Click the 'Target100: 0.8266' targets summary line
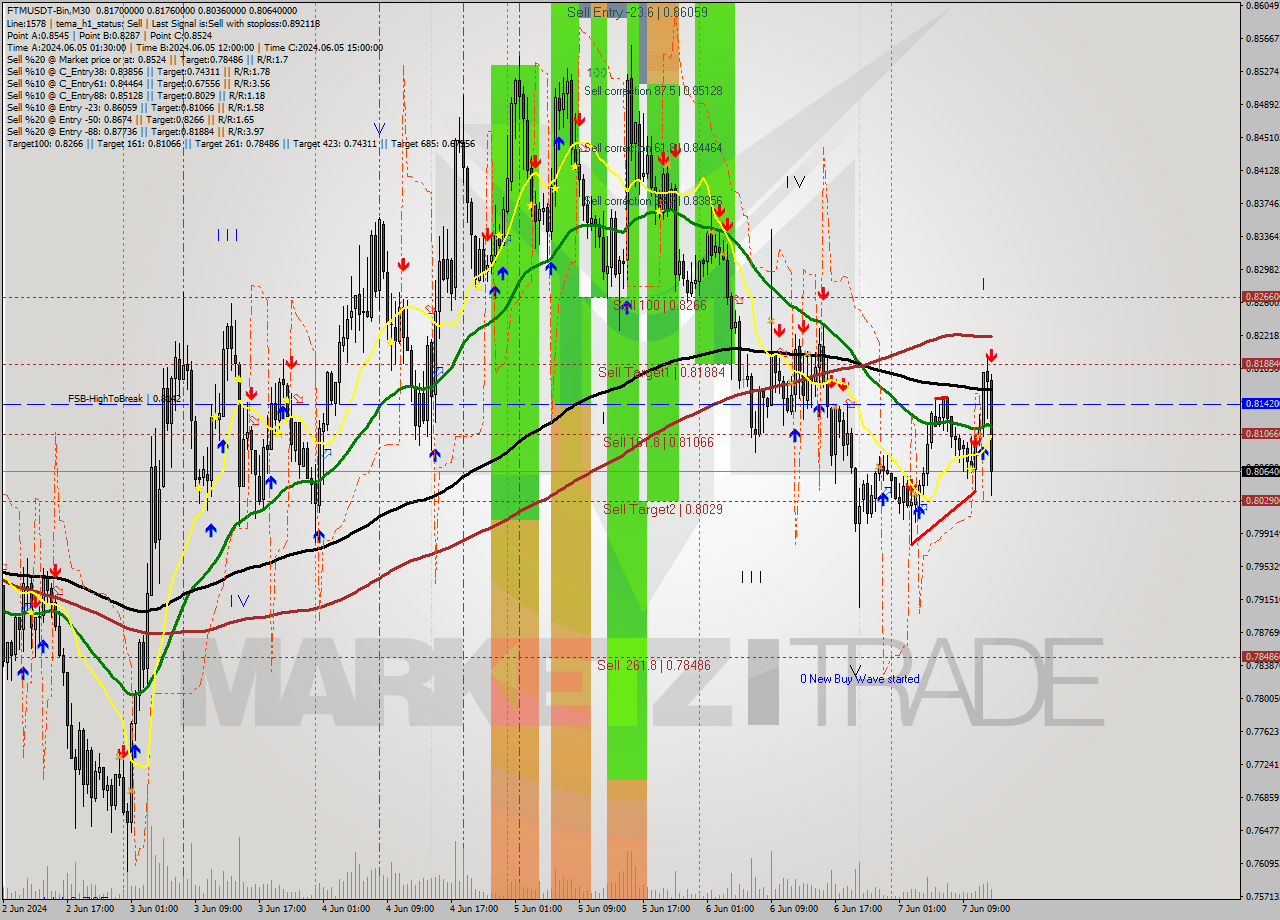 click(240, 143)
